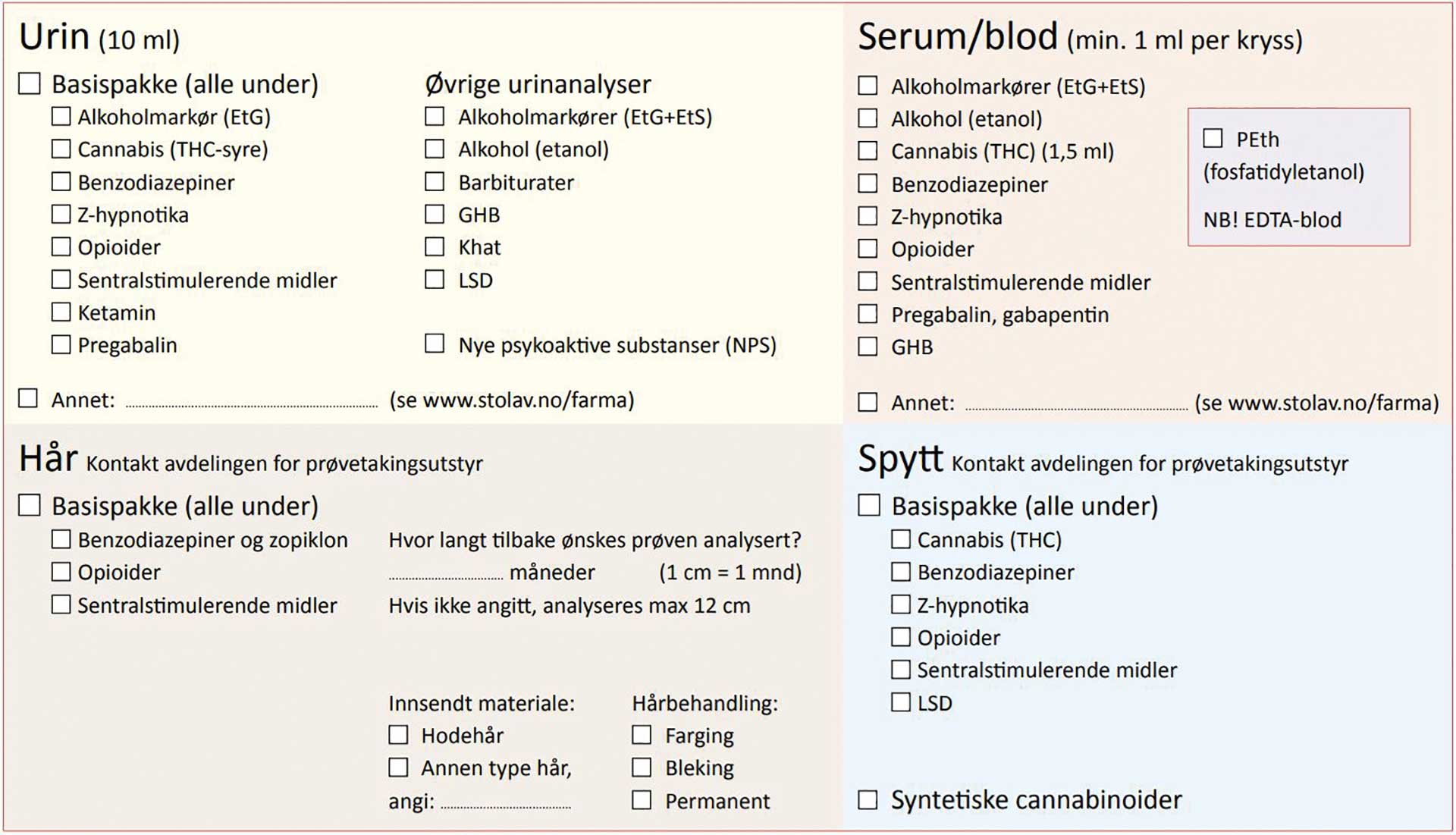
Task: Check the Annen type hår checkbox
Action: (398, 768)
